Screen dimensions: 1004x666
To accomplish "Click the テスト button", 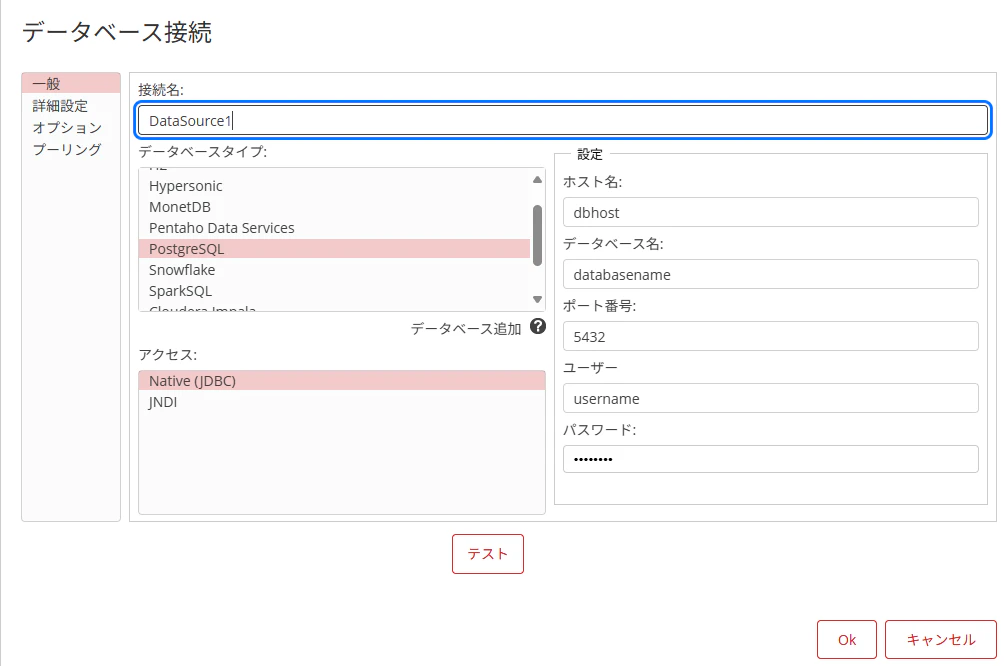I will [x=488, y=554].
